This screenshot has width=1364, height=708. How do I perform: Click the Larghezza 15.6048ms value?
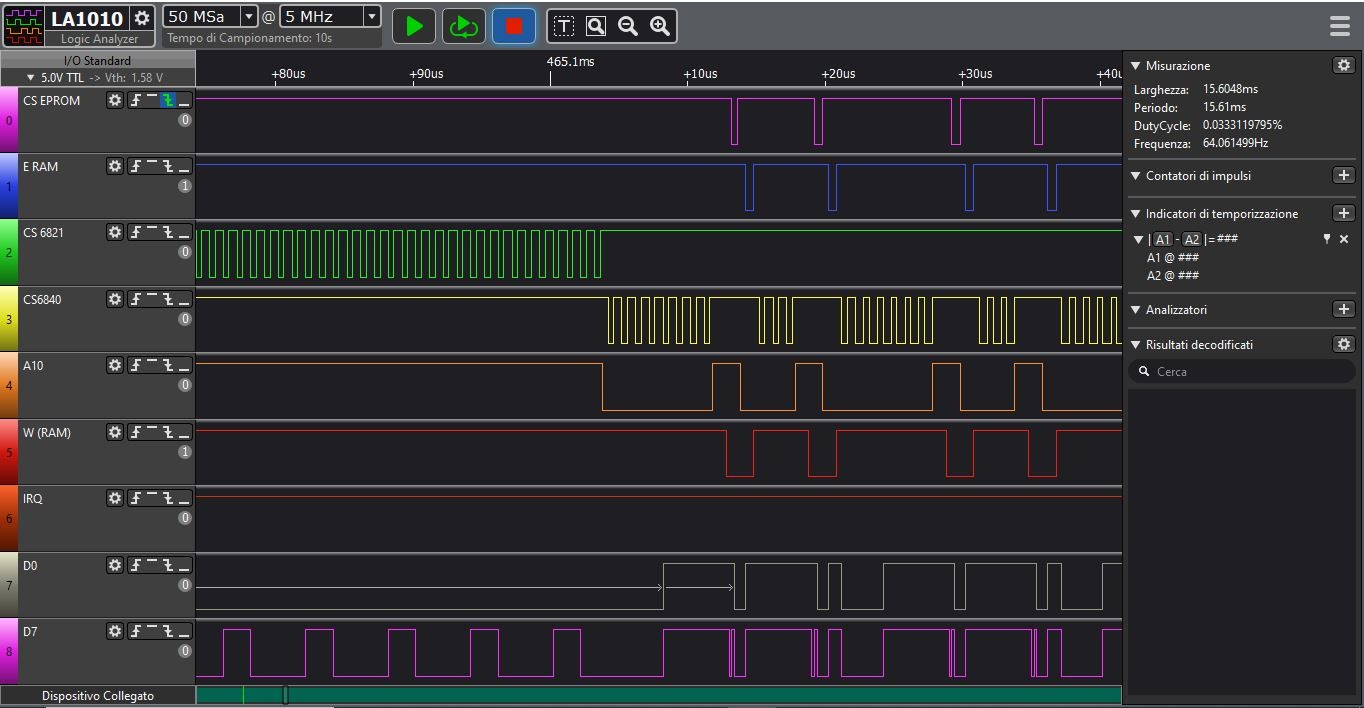click(x=1230, y=89)
